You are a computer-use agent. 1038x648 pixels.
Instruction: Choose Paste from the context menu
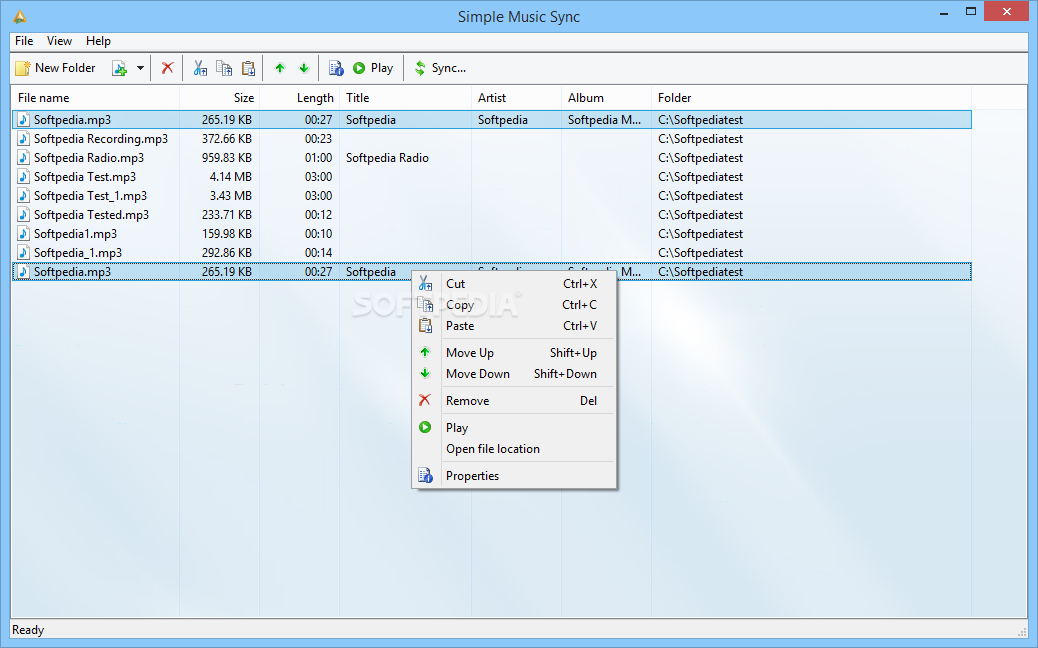tap(514, 326)
